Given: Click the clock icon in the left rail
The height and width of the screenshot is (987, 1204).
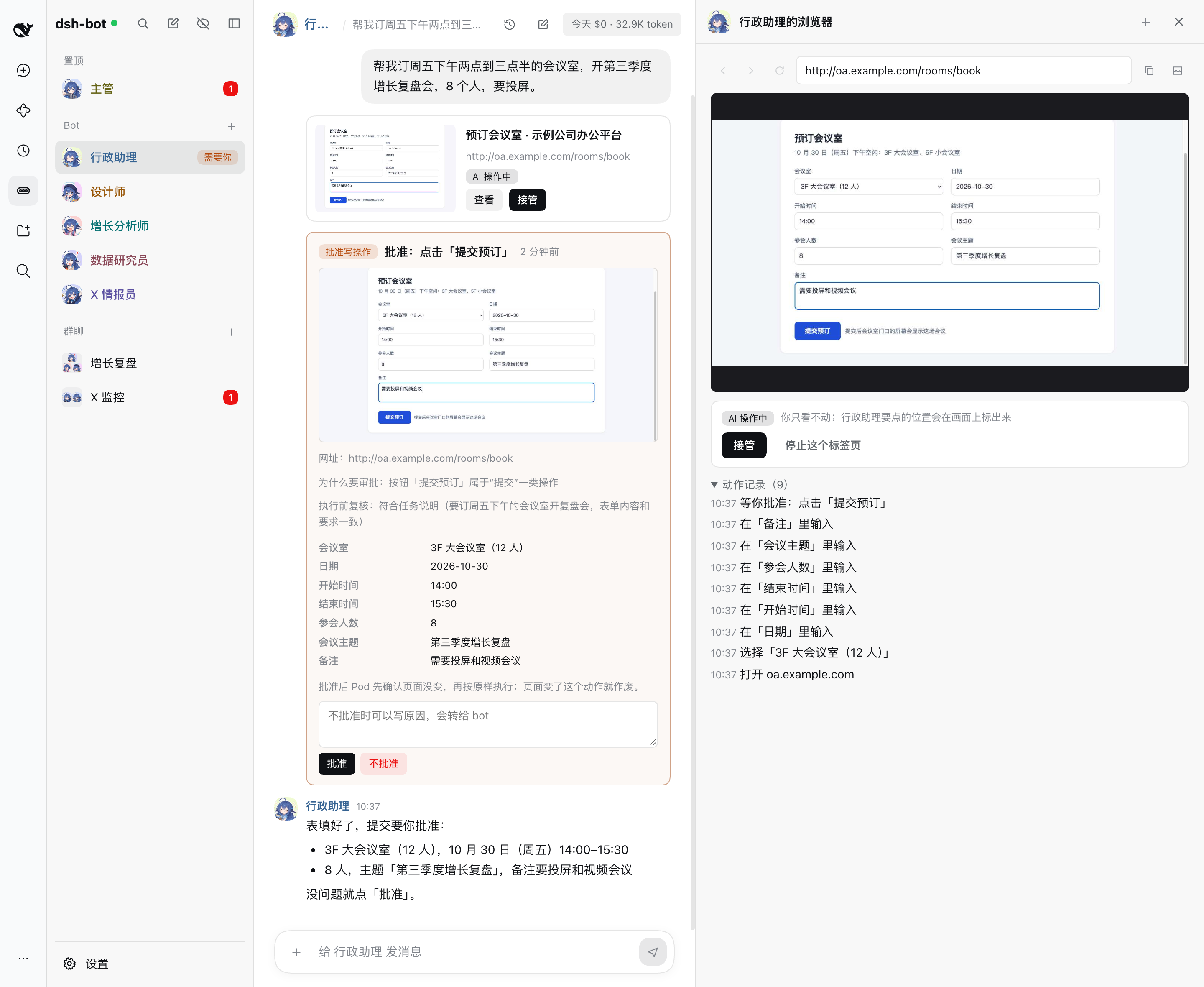Looking at the screenshot, I should tap(23, 151).
